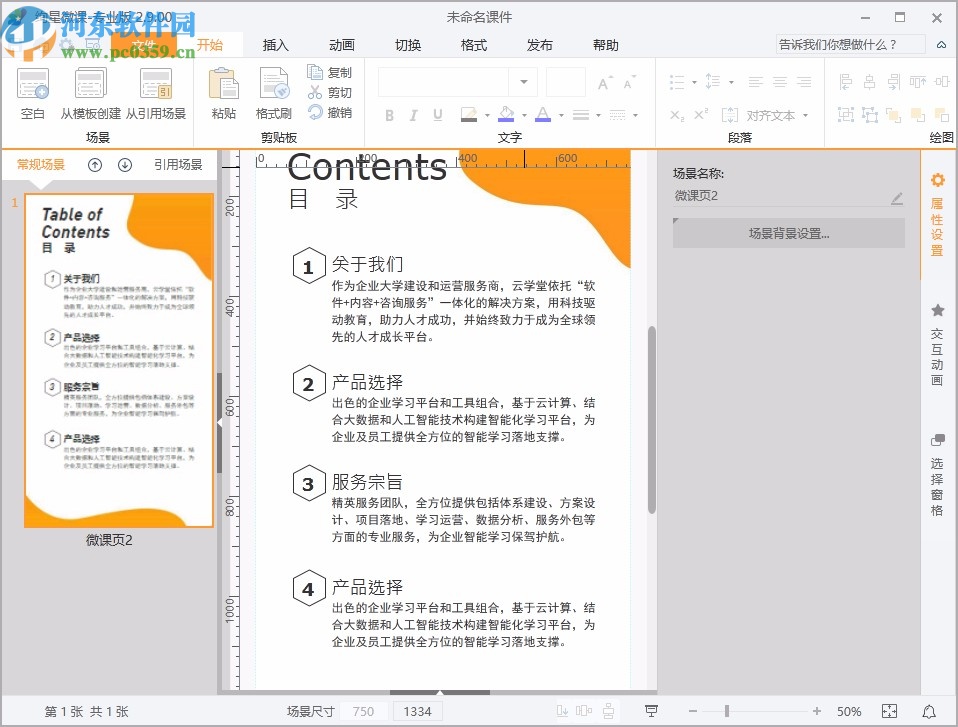Switch to the 插入 ribbon tab

[x=275, y=45]
